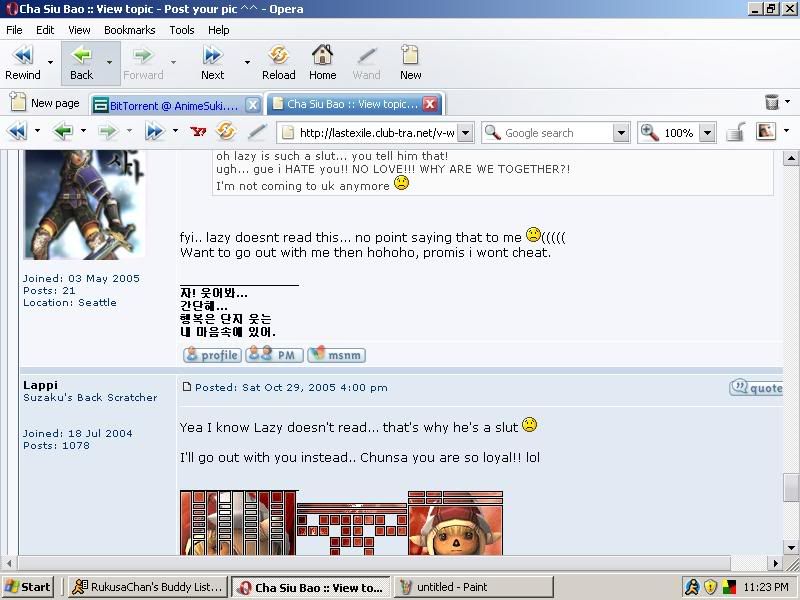Screen dimensions: 800x600
Task: Go to the Home page
Action: point(322,63)
